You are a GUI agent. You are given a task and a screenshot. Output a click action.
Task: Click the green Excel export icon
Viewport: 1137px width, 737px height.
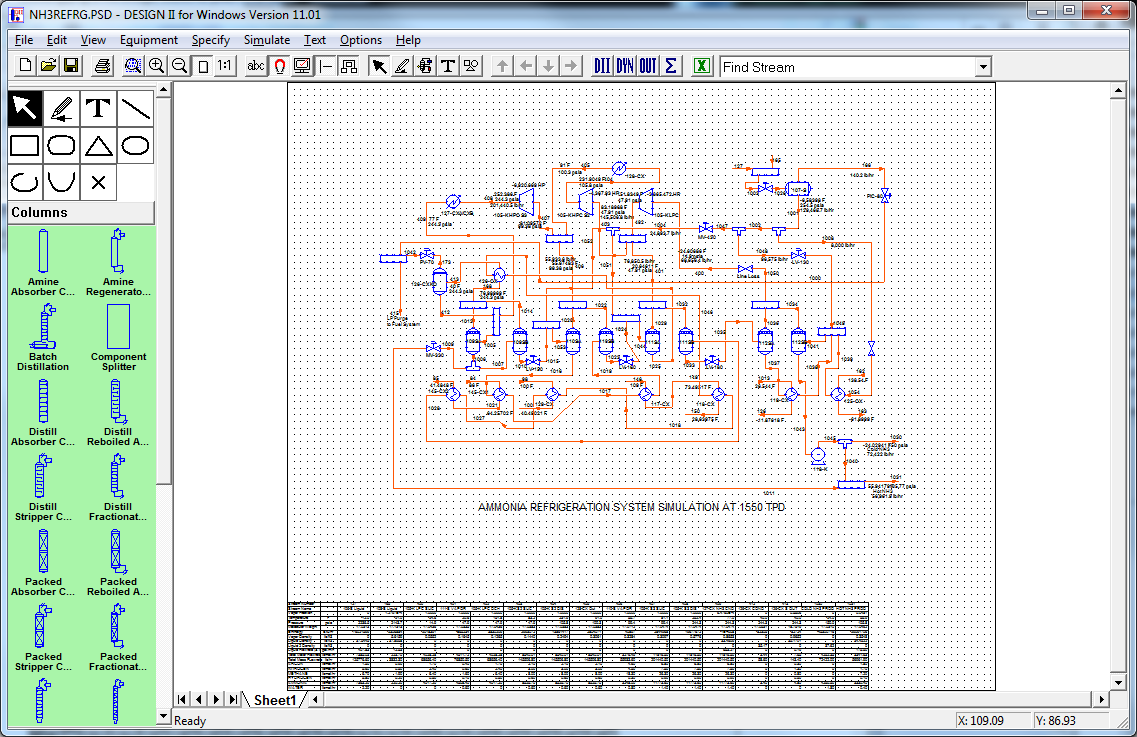coord(701,66)
